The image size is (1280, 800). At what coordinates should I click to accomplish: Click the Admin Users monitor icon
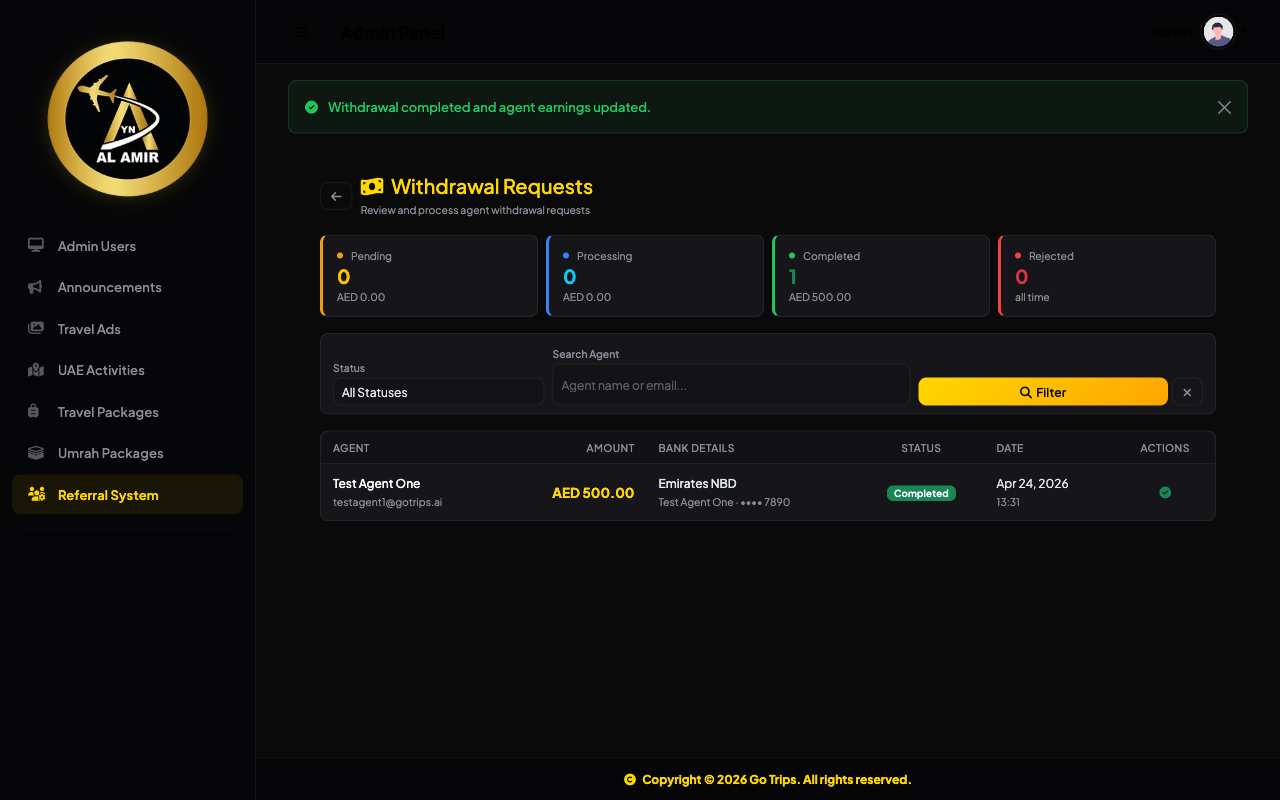[36, 246]
